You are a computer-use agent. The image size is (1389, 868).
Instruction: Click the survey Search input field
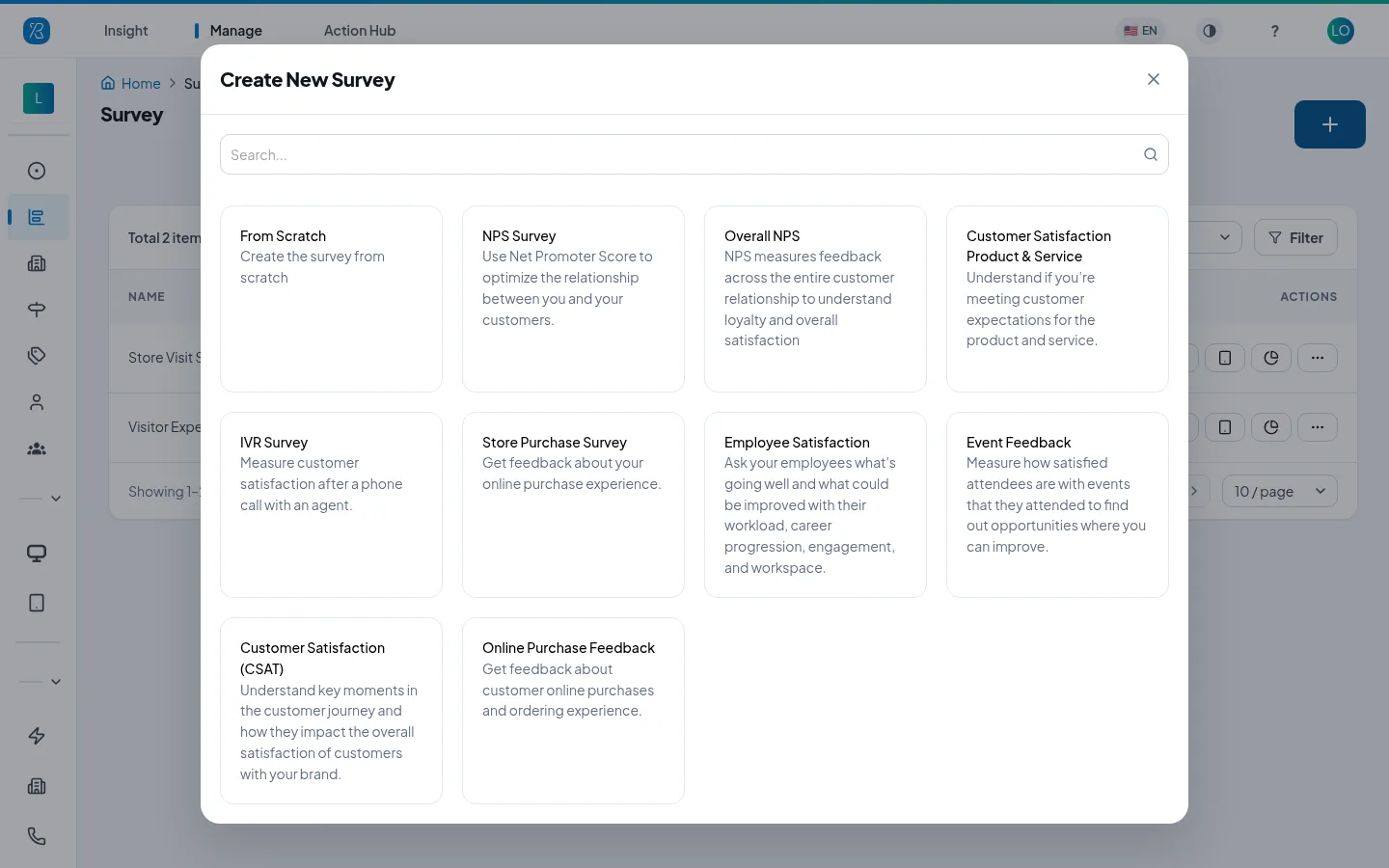[694, 154]
